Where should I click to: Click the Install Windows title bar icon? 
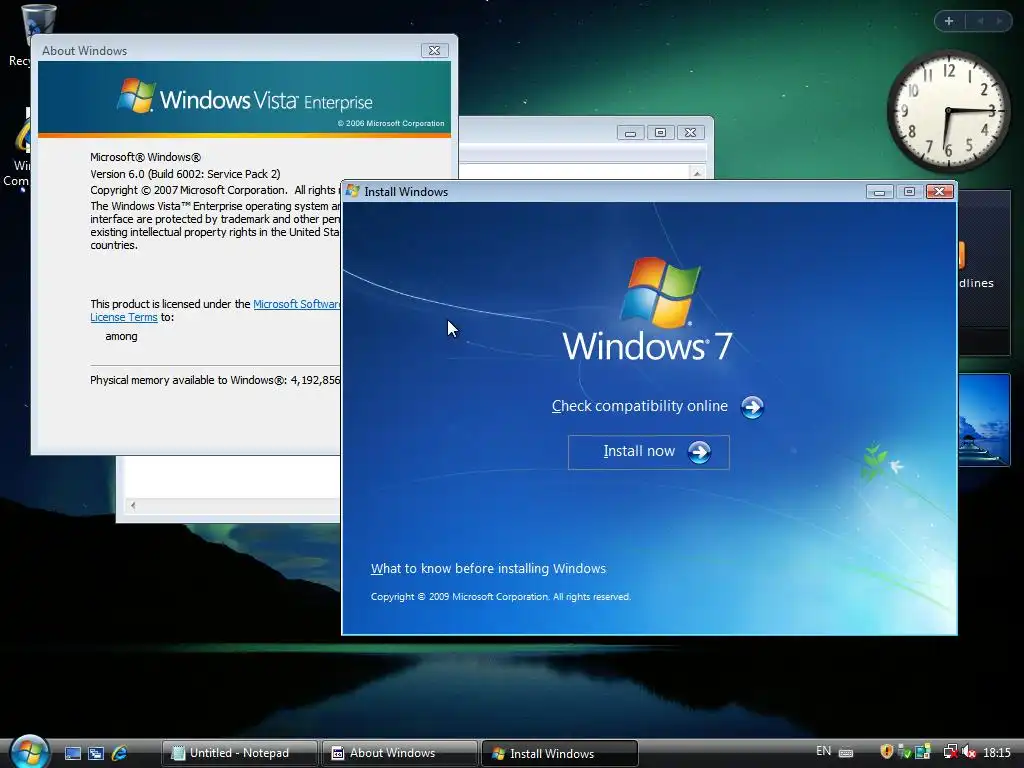point(353,191)
